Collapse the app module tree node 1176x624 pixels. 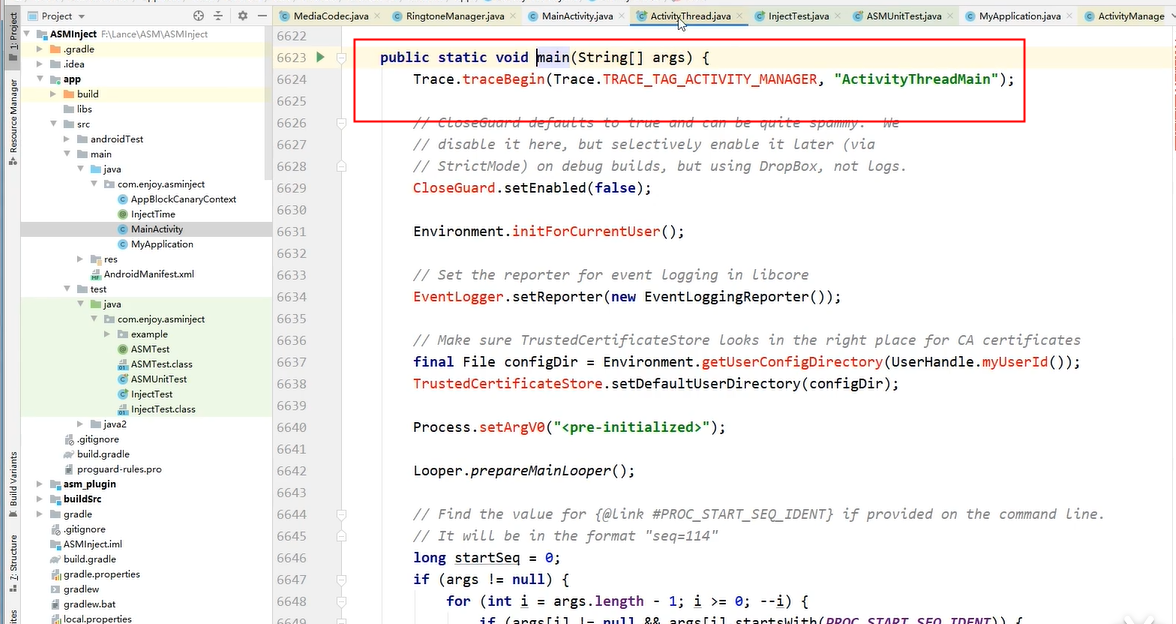(x=40, y=79)
